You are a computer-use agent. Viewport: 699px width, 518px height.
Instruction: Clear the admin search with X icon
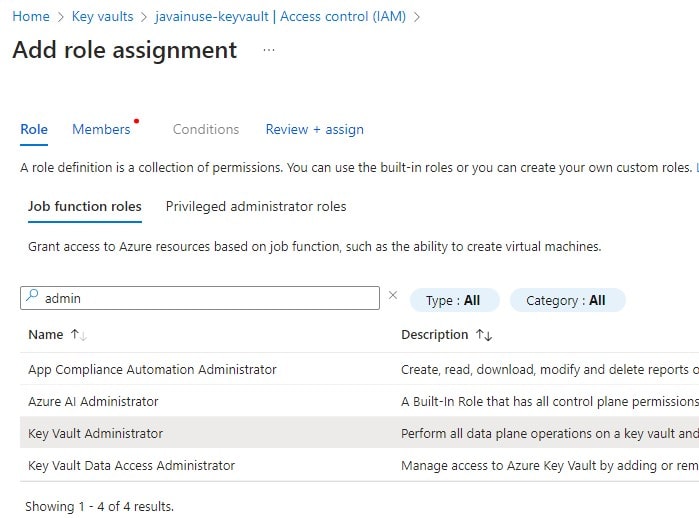pyautogui.click(x=393, y=295)
